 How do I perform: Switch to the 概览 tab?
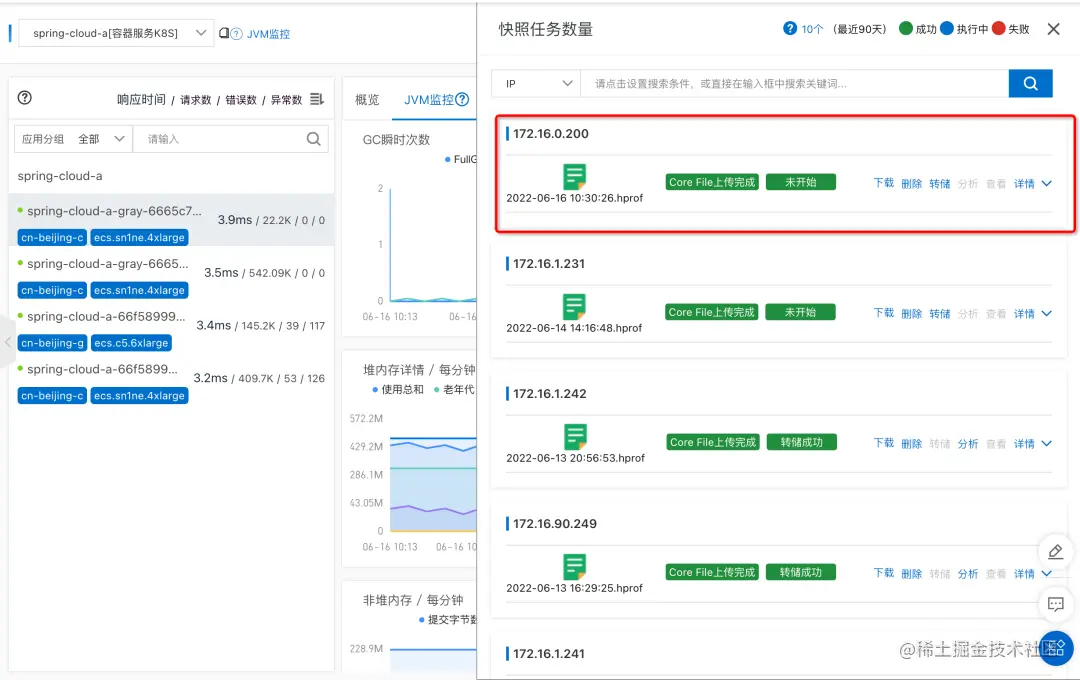coord(367,100)
